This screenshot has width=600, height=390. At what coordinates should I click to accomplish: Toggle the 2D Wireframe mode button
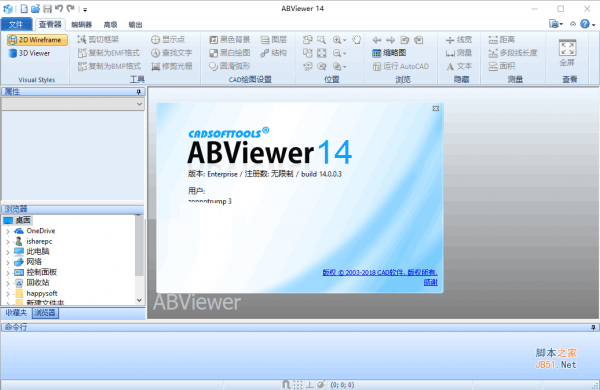(x=37, y=40)
